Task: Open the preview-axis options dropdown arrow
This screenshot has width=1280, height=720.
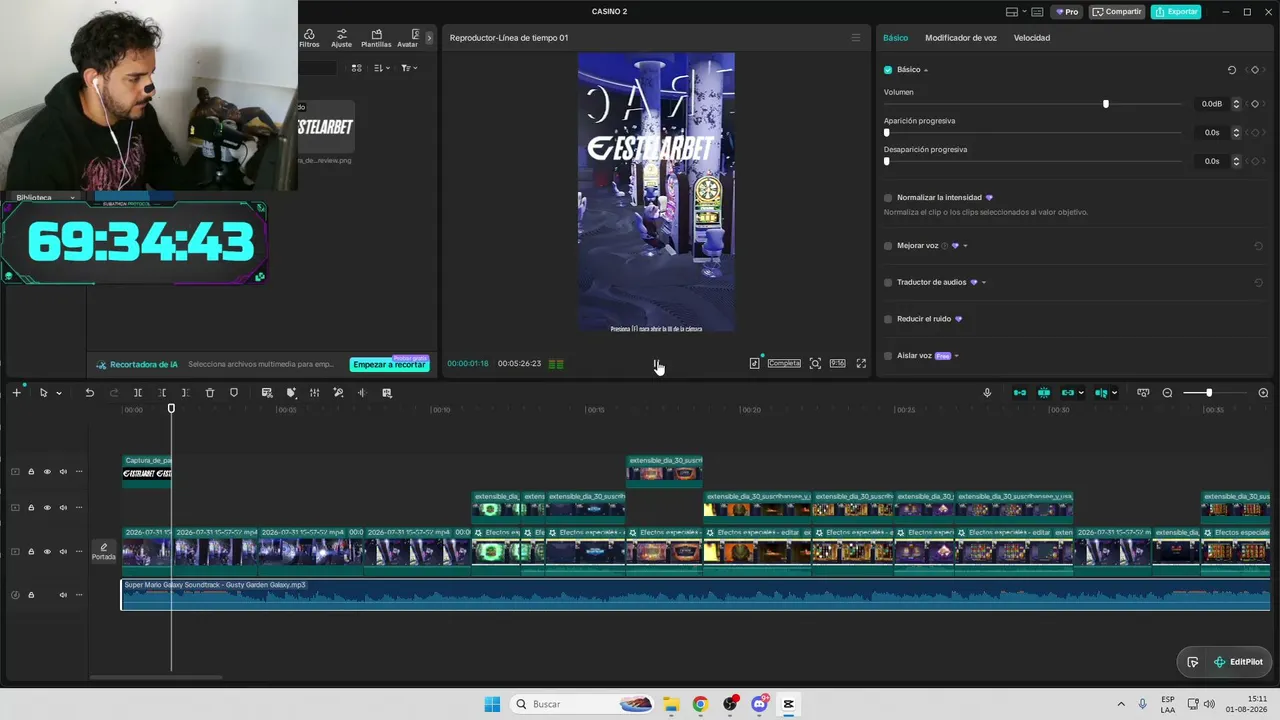Action: click(1114, 393)
